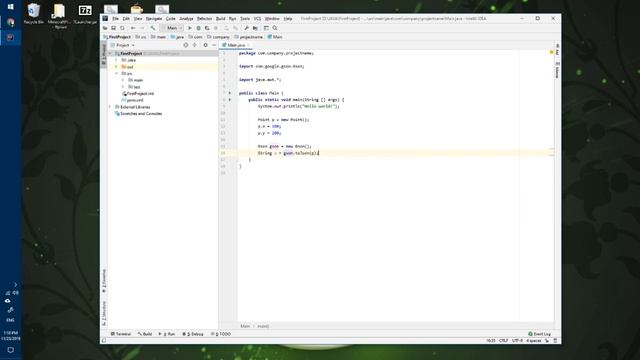Click the Back navigation arrow
640x360 pixels.
tap(133, 28)
